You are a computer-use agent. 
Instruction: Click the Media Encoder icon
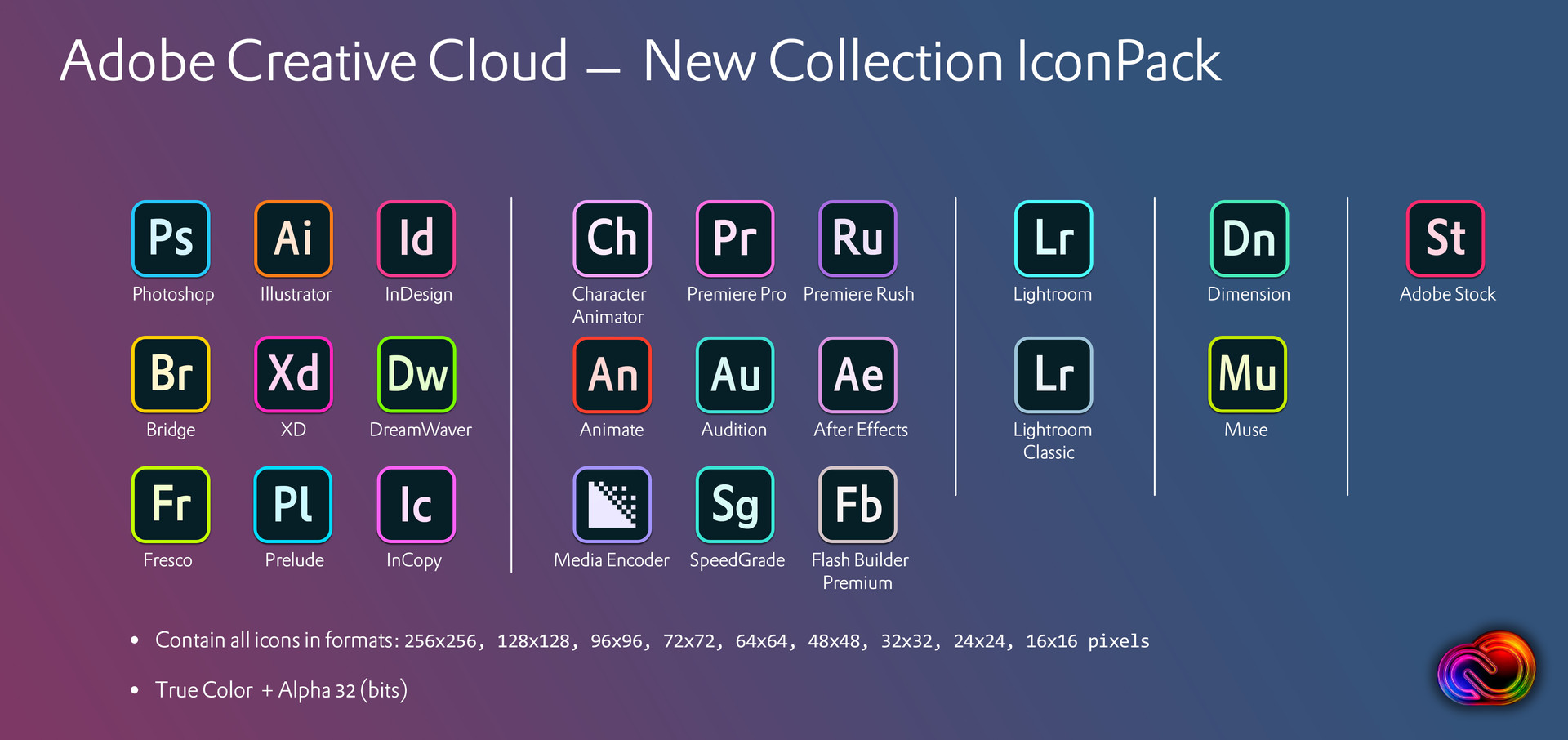tap(612, 505)
